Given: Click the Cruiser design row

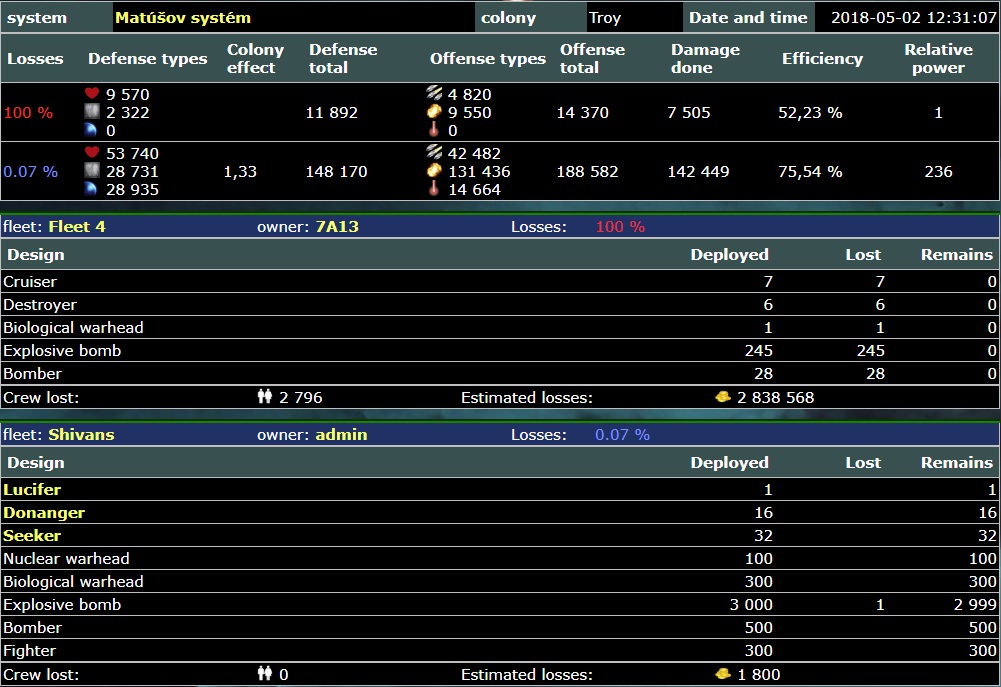Looking at the screenshot, I should [x=500, y=282].
